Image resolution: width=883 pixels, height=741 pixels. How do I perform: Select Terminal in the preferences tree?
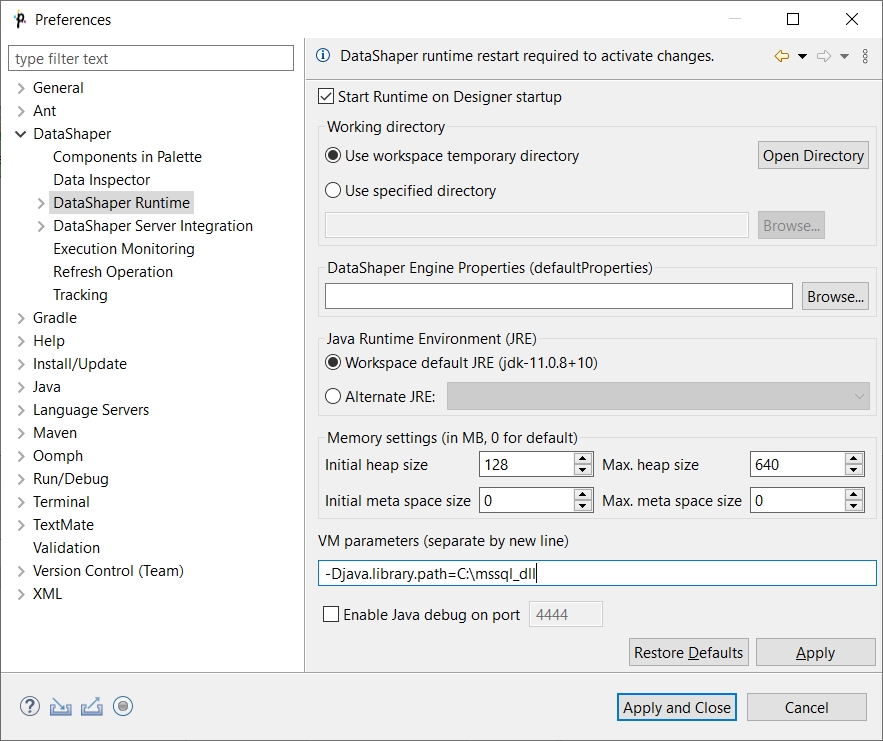[61, 502]
